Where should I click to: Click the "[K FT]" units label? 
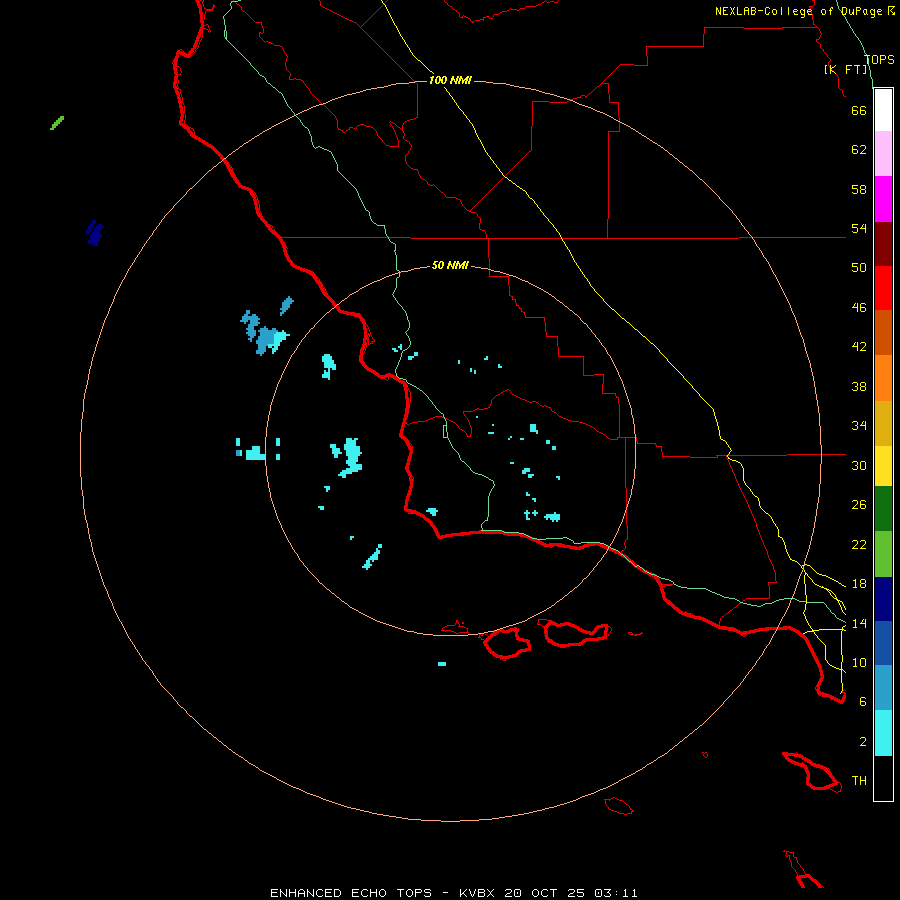point(846,69)
